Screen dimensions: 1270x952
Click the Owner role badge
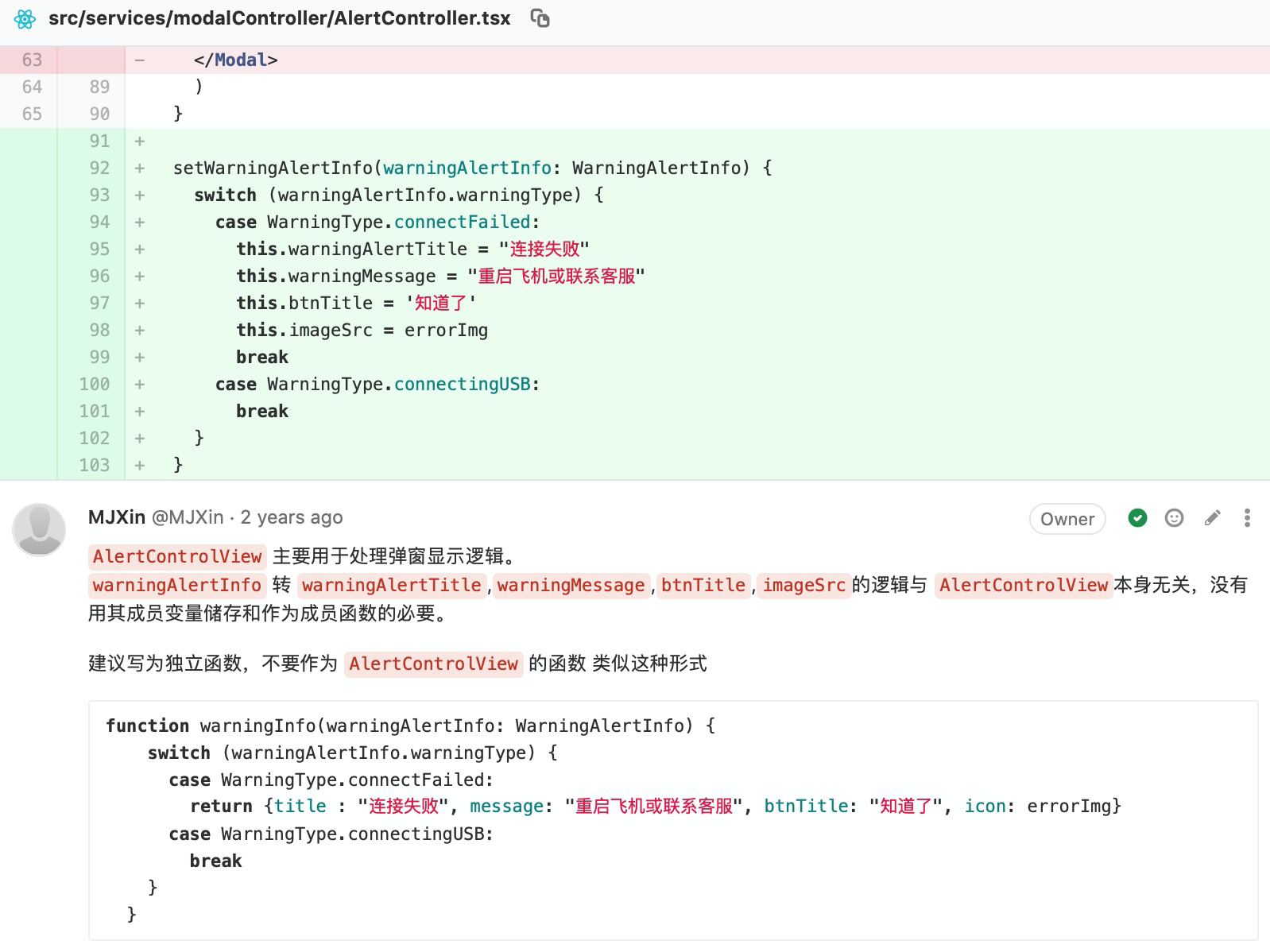coord(1067,519)
